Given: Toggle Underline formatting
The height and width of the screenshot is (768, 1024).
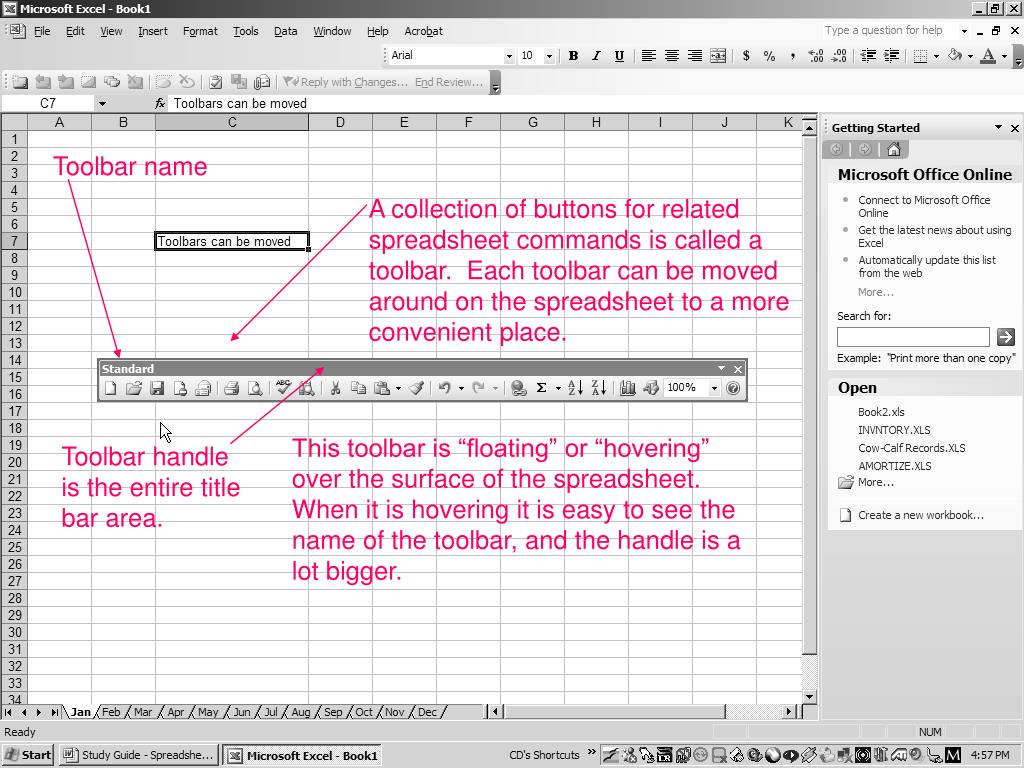Looking at the screenshot, I should (619, 56).
